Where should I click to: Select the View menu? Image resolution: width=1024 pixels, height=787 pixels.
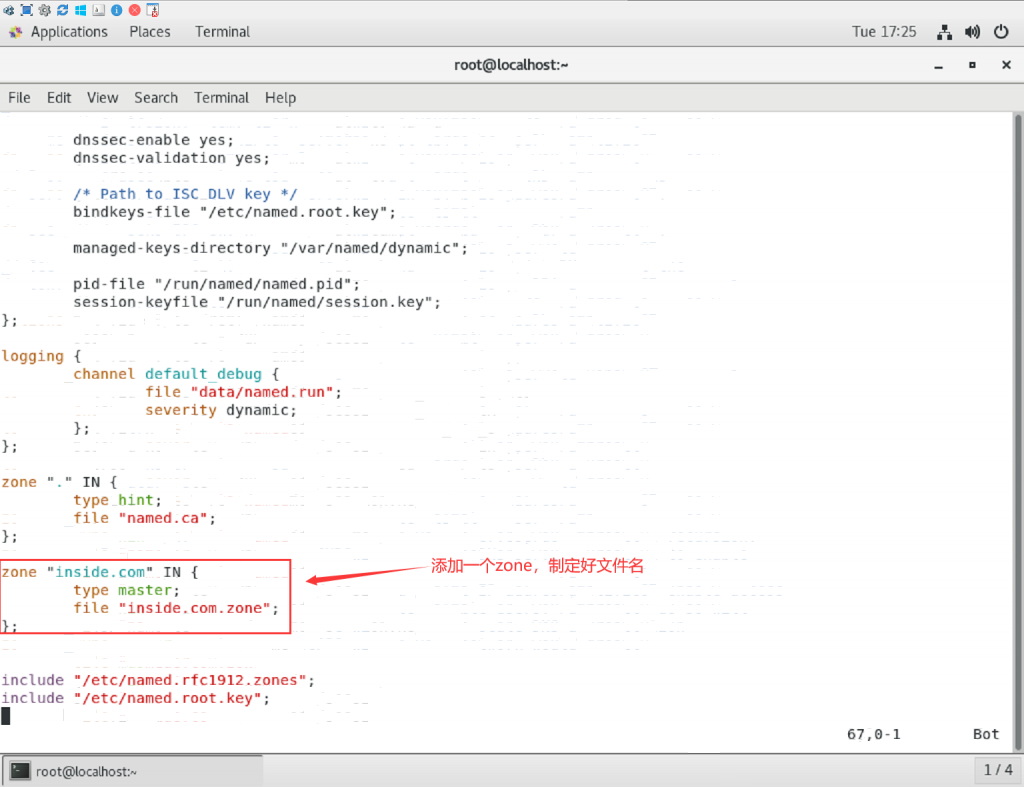tap(102, 98)
